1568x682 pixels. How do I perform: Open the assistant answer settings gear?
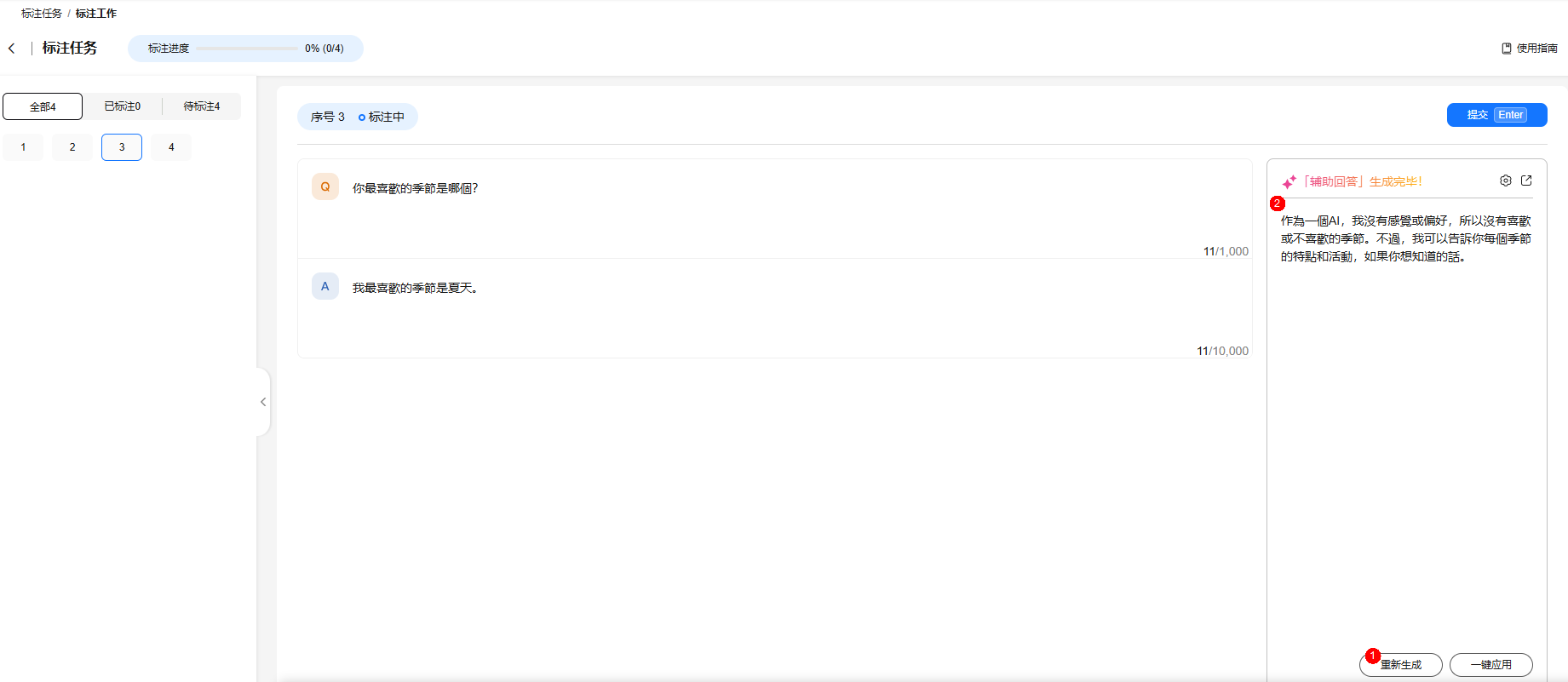click(1506, 181)
